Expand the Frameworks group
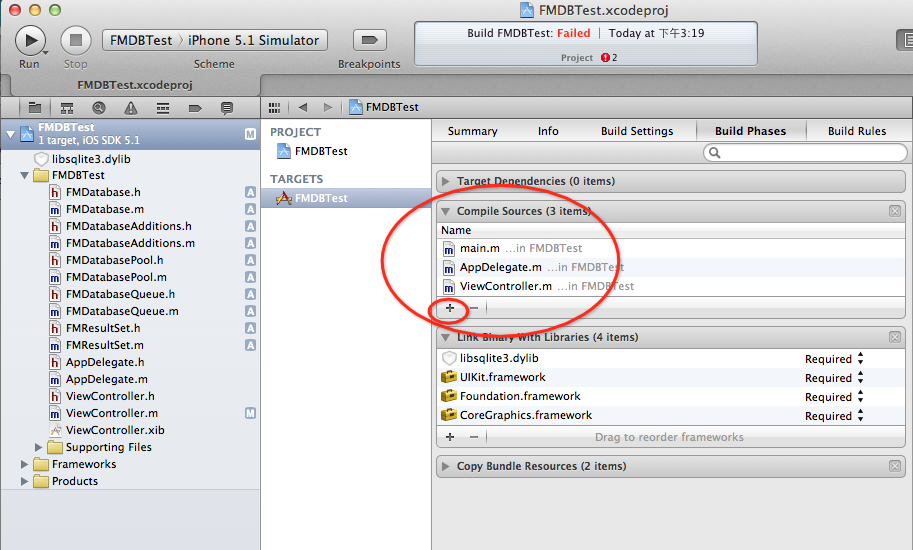The width and height of the screenshot is (913, 550). (24, 464)
